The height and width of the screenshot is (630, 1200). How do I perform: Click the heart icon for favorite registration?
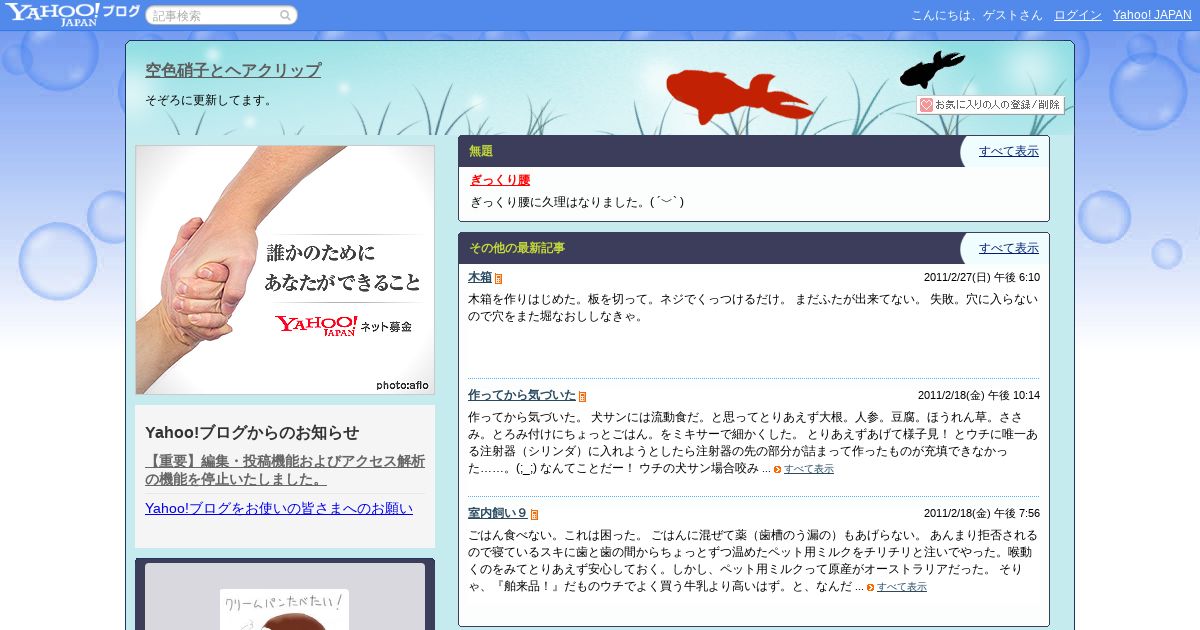pos(926,105)
